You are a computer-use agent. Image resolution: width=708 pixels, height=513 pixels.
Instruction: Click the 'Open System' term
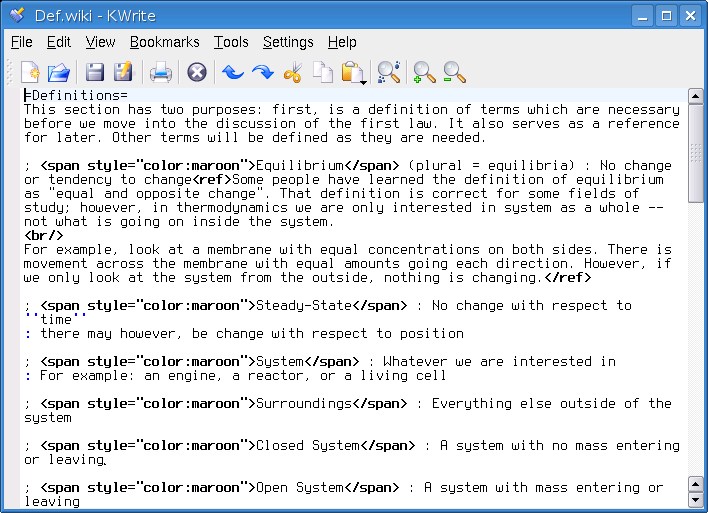click(300, 487)
